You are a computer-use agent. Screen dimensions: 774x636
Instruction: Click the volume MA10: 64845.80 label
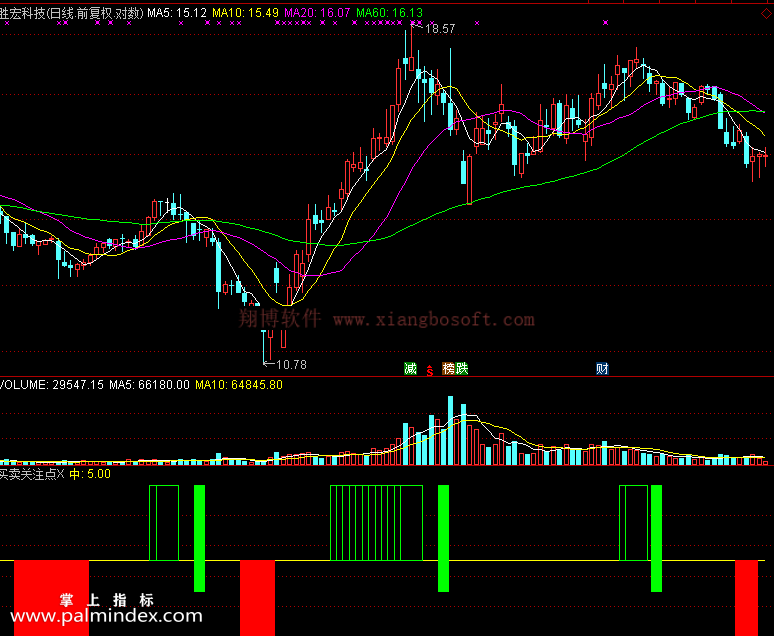239,385
